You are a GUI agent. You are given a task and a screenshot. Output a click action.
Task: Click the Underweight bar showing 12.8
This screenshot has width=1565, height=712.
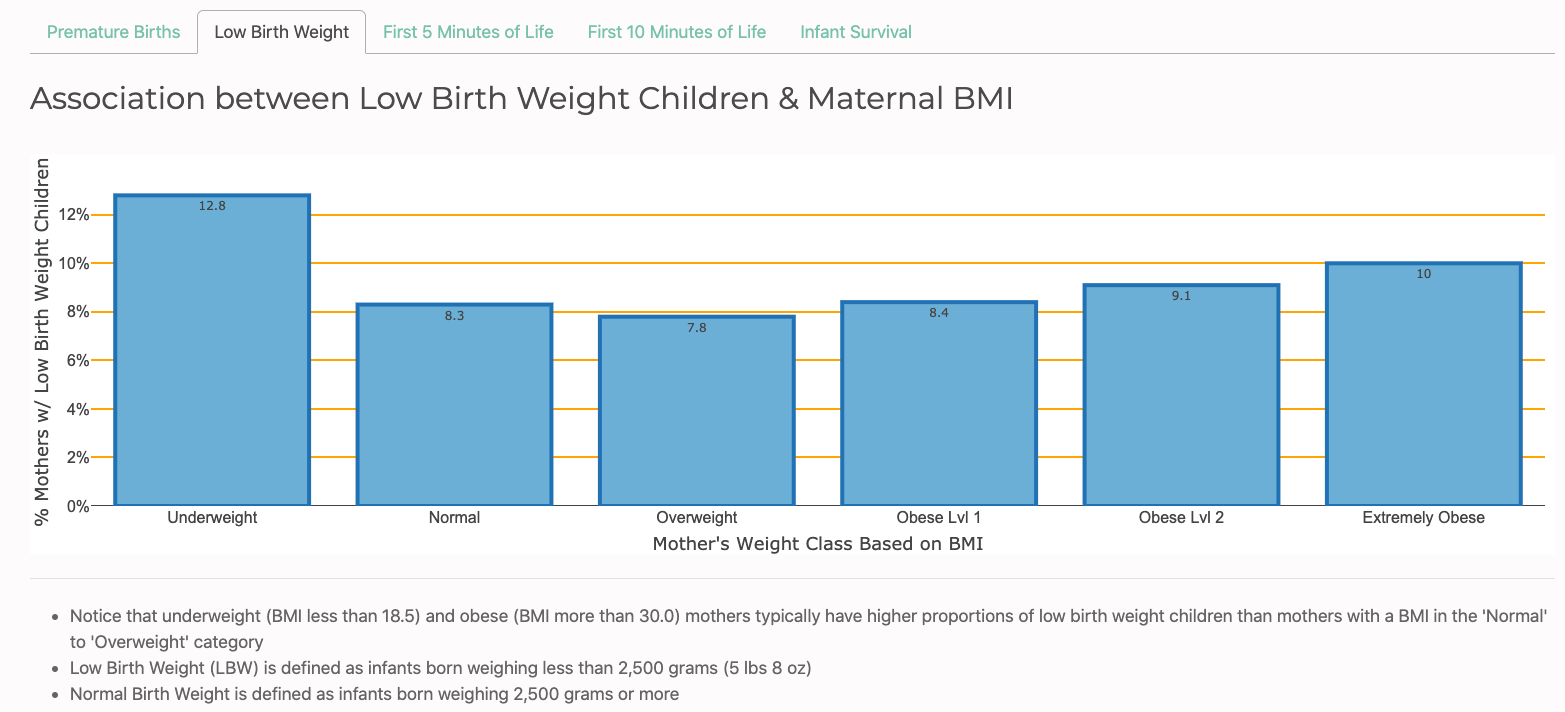212,350
